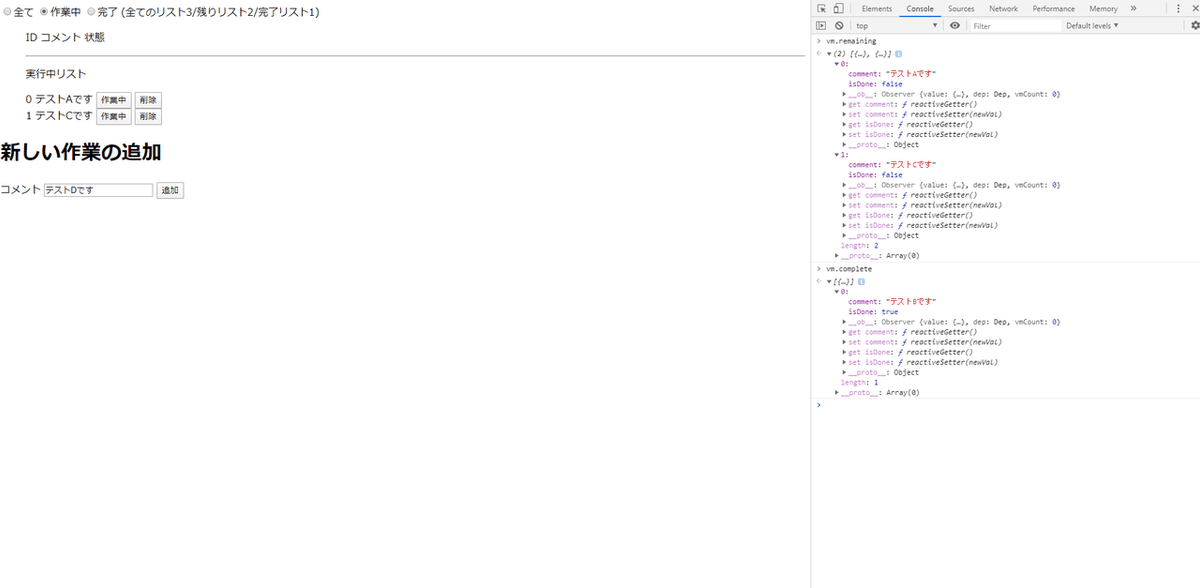This screenshot has width=1200, height=588.
Task: Expand __proto__ Object under テストBです
Action: [x=845, y=372]
